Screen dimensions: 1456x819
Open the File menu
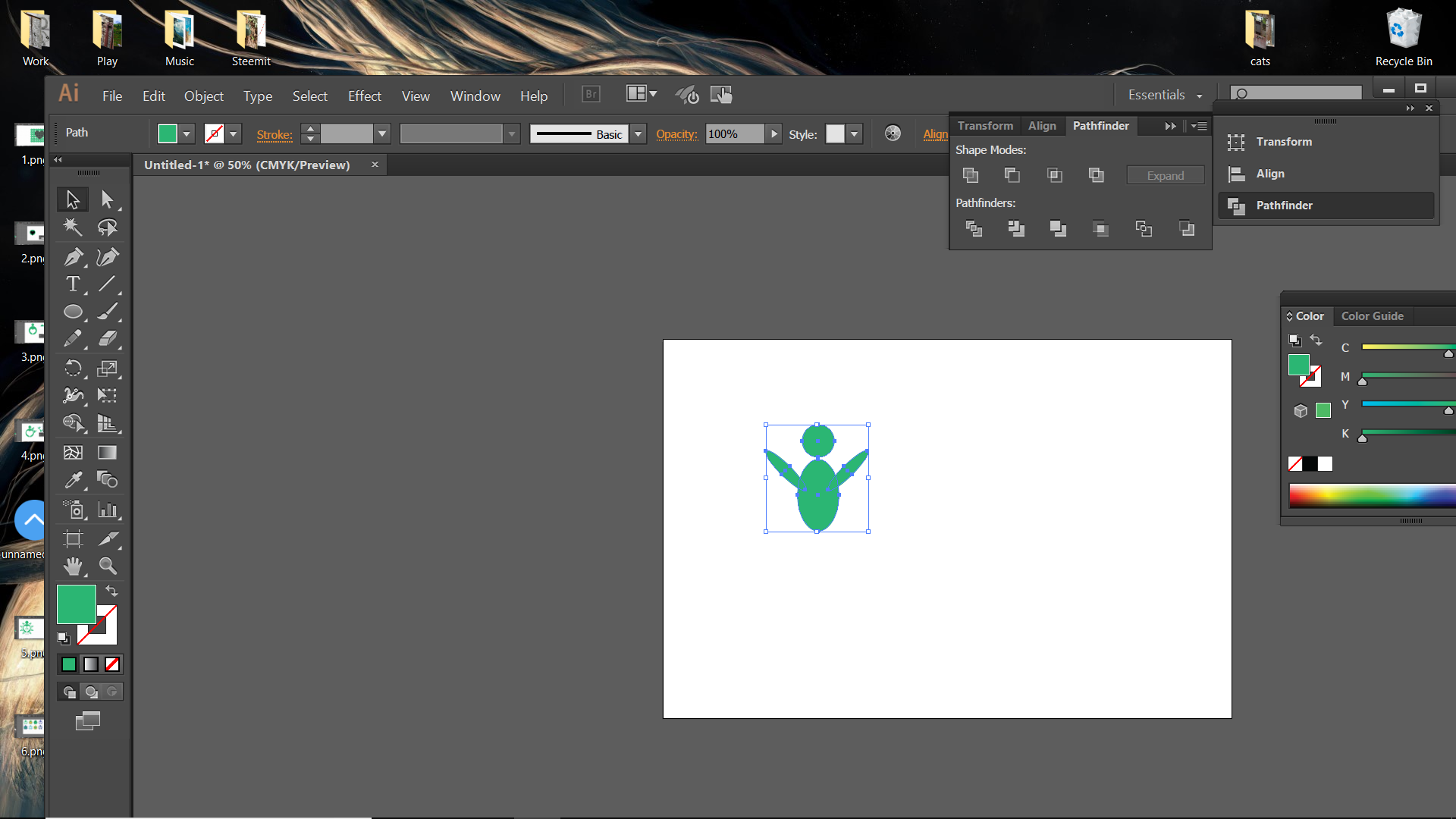coord(112,96)
